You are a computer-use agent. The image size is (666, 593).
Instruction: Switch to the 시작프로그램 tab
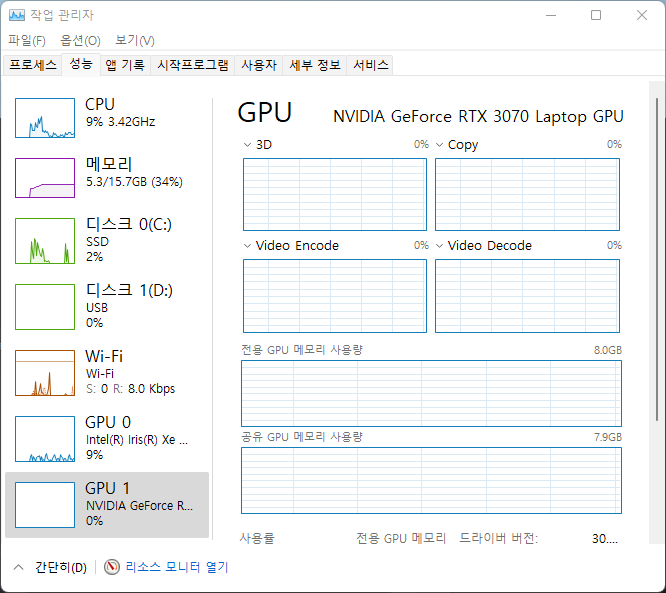pos(193,65)
